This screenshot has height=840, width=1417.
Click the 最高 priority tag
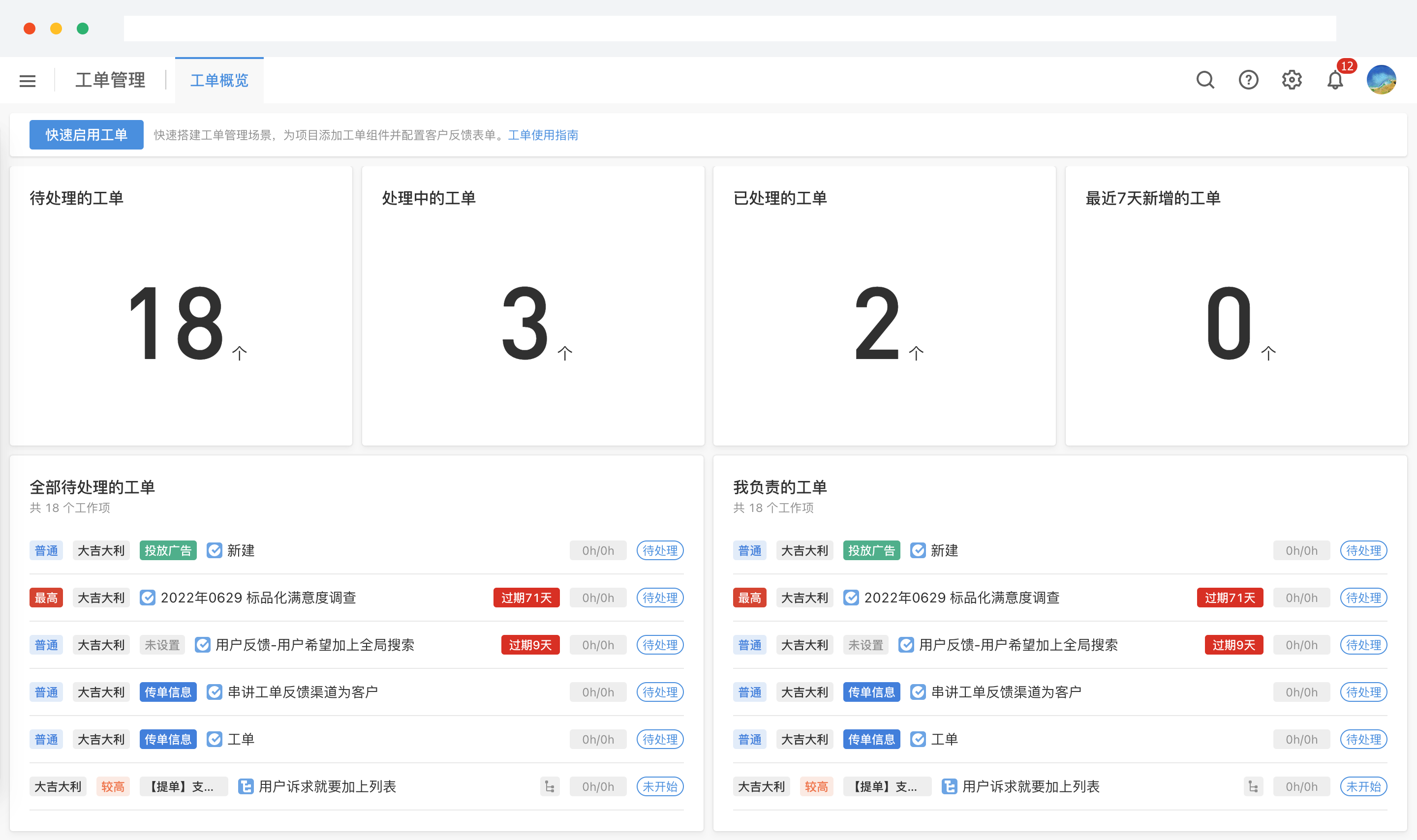tap(46, 597)
